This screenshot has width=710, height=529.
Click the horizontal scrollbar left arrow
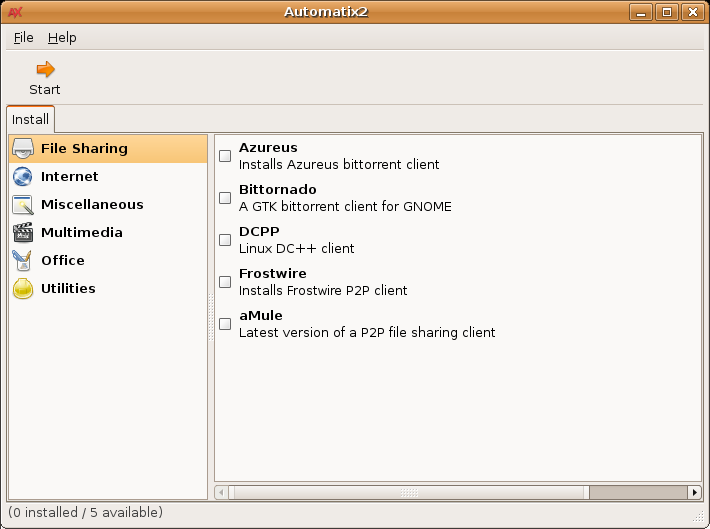pos(222,492)
